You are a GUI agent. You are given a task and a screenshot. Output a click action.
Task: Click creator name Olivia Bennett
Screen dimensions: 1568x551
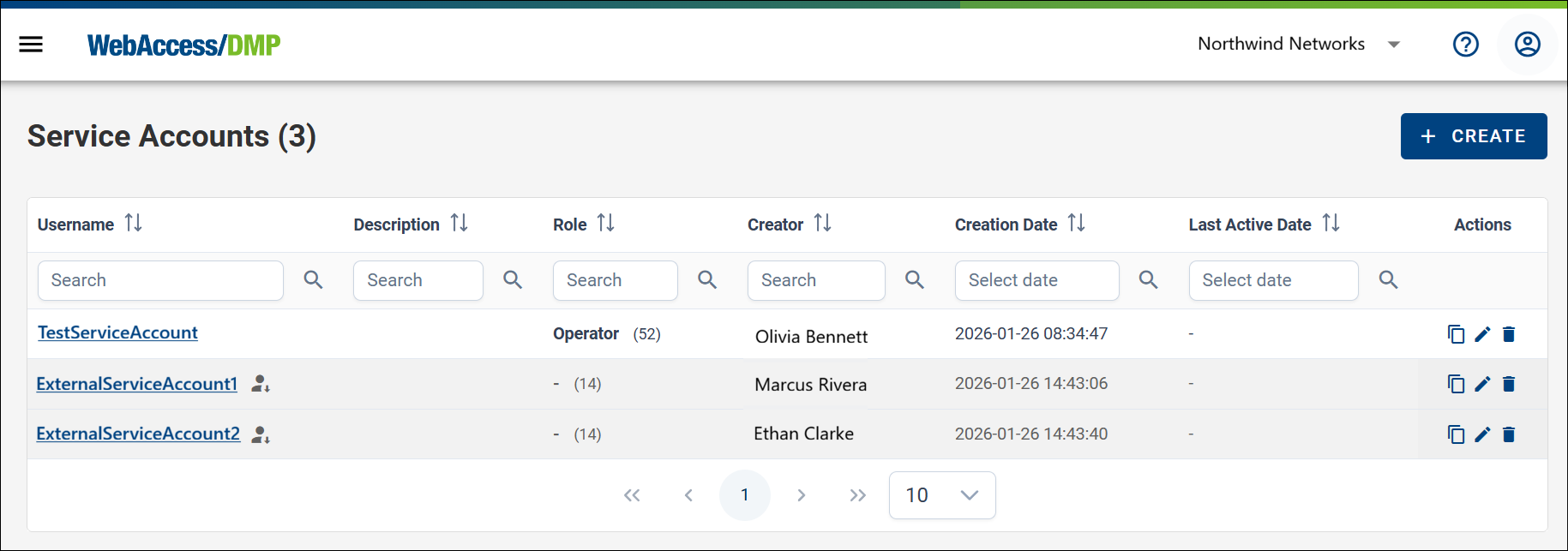(x=811, y=337)
